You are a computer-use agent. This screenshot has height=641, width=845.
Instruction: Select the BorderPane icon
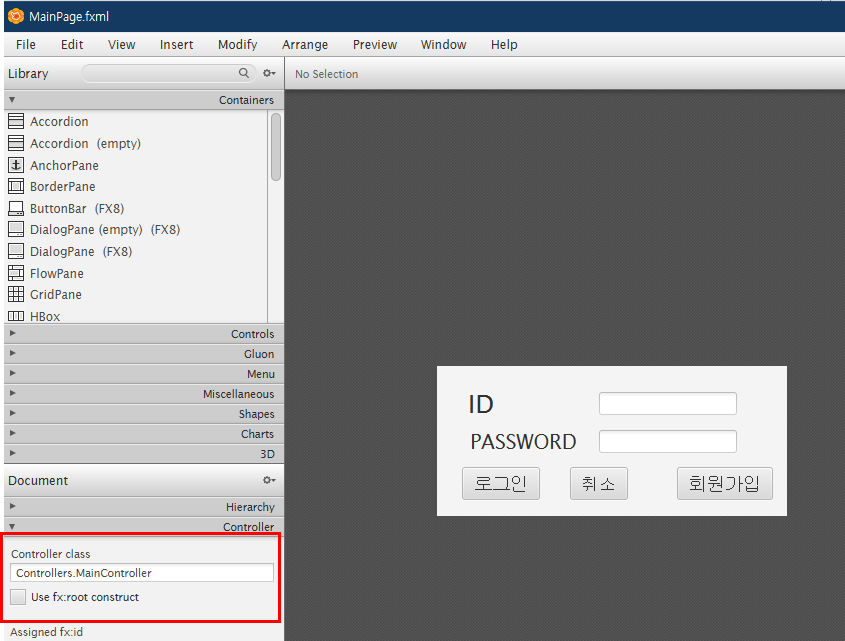[x=16, y=187]
